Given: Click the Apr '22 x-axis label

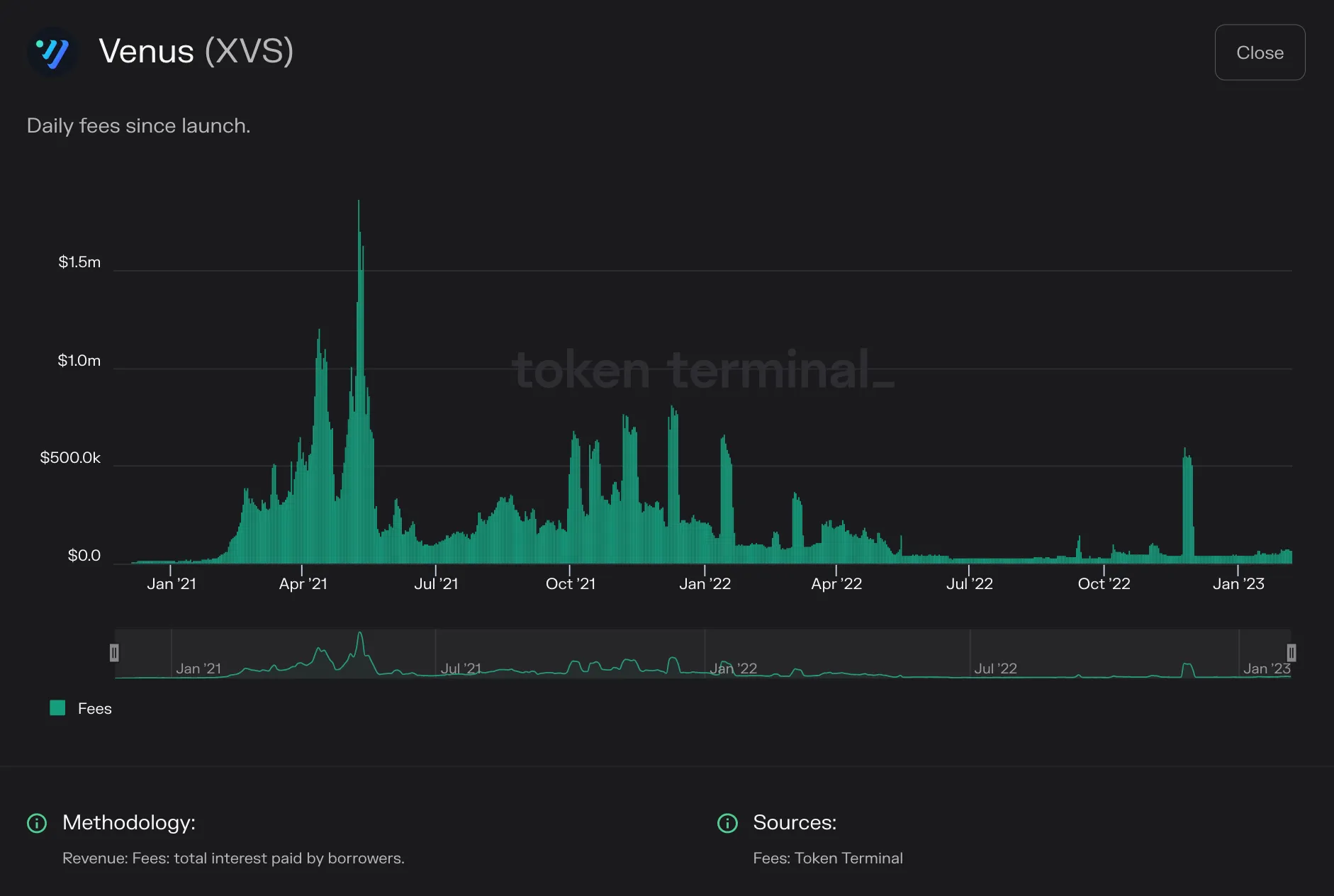Looking at the screenshot, I should (836, 584).
